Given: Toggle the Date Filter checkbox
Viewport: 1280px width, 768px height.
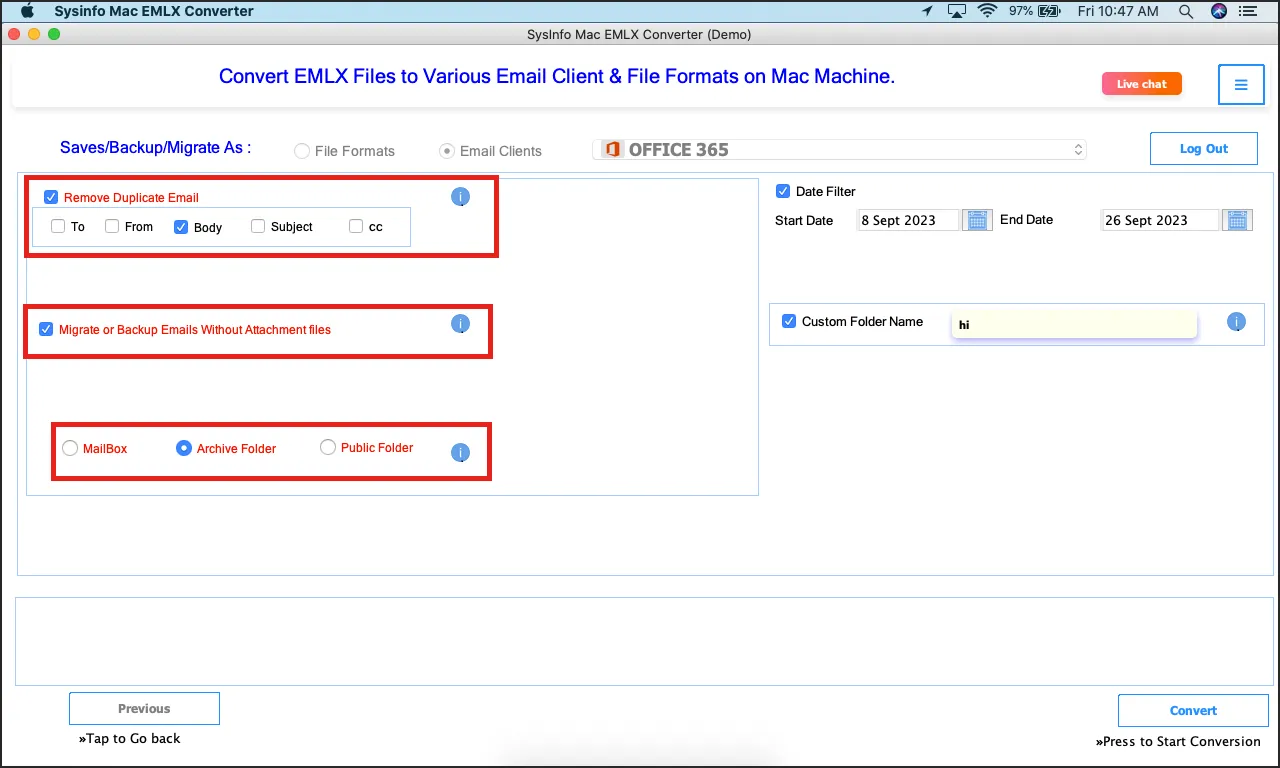Looking at the screenshot, I should click(x=783, y=191).
